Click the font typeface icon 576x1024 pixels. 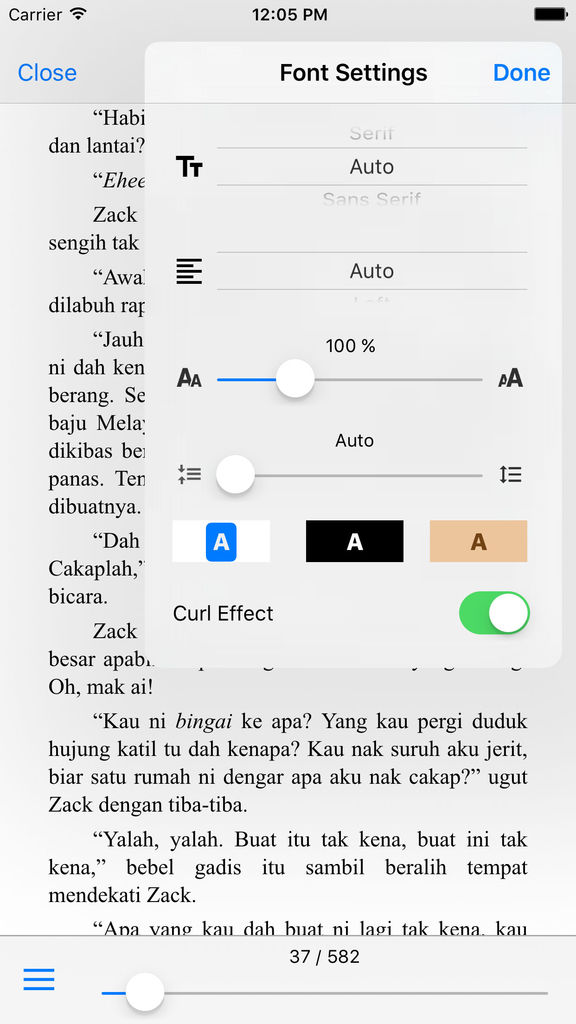[189, 167]
